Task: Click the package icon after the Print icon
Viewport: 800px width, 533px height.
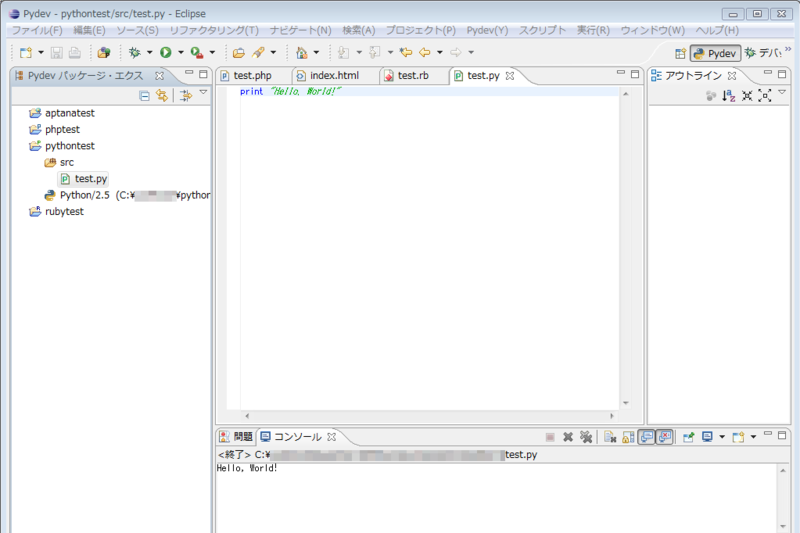Action: coord(104,53)
